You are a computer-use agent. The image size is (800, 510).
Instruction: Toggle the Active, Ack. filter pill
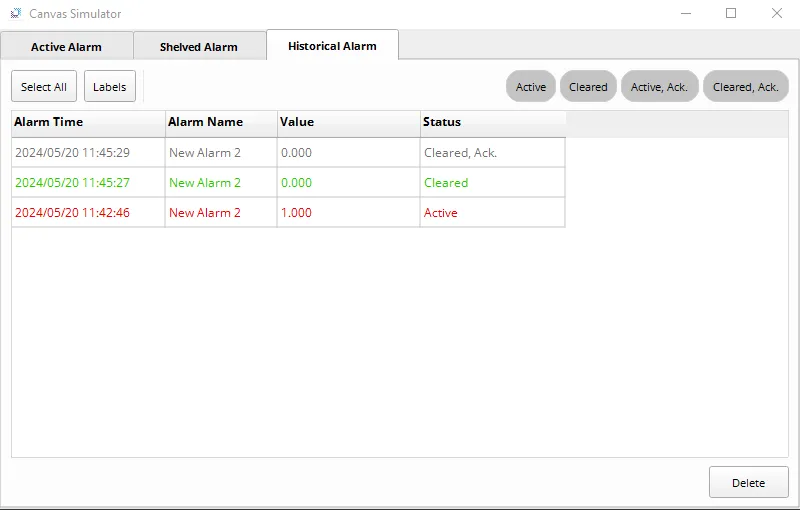tap(659, 87)
